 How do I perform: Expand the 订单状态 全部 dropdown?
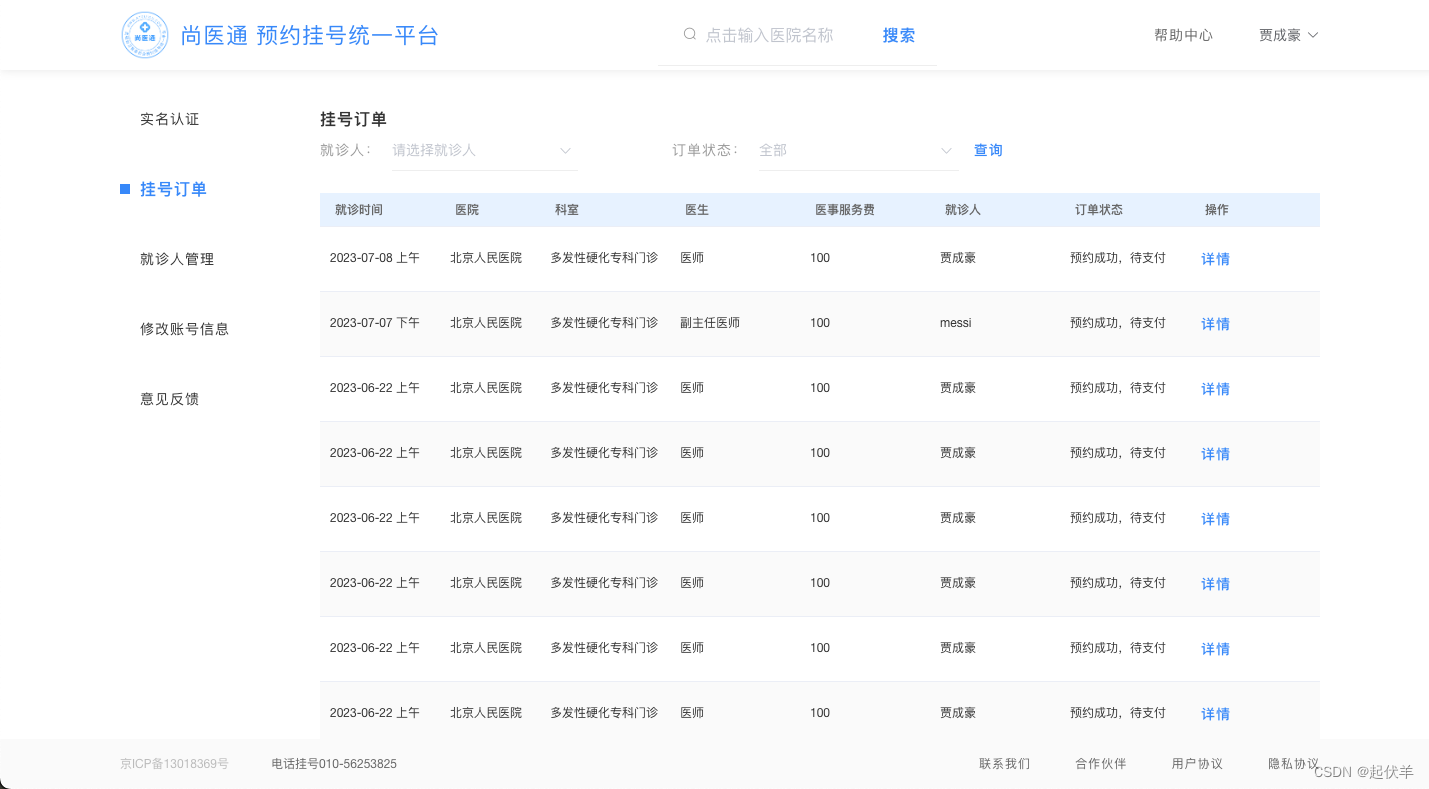[x=858, y=150]
